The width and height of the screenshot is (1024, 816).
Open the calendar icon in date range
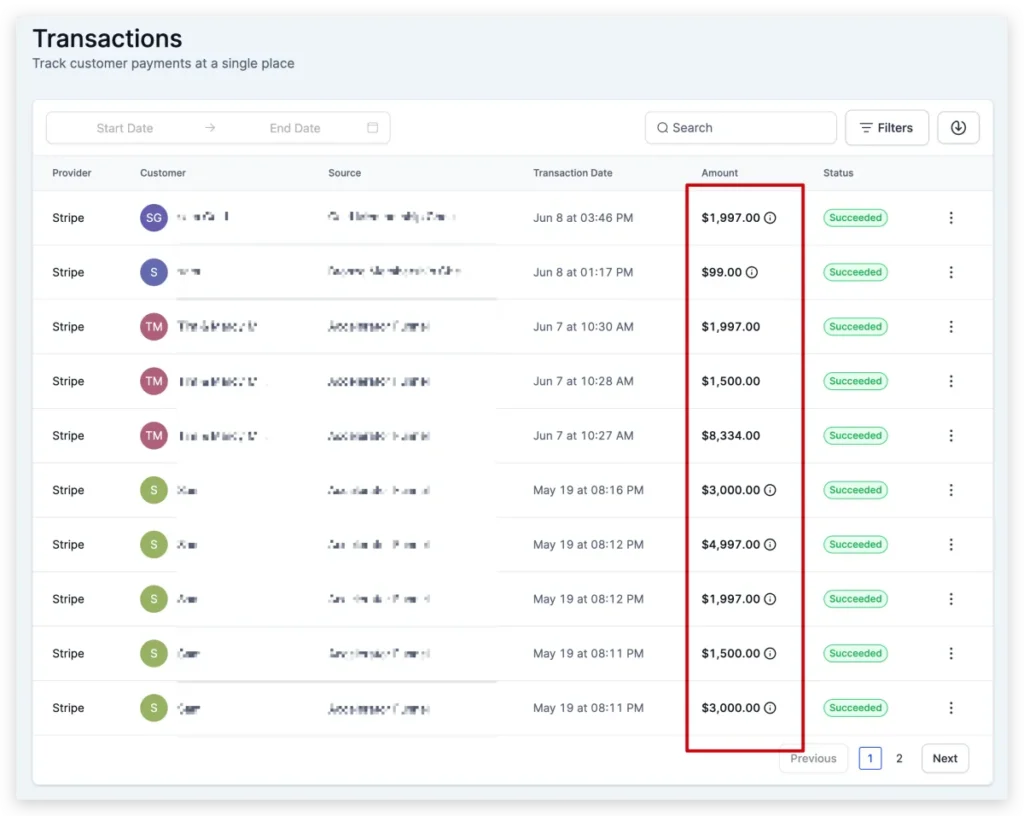pyautogui.click(x=372, y=127)
